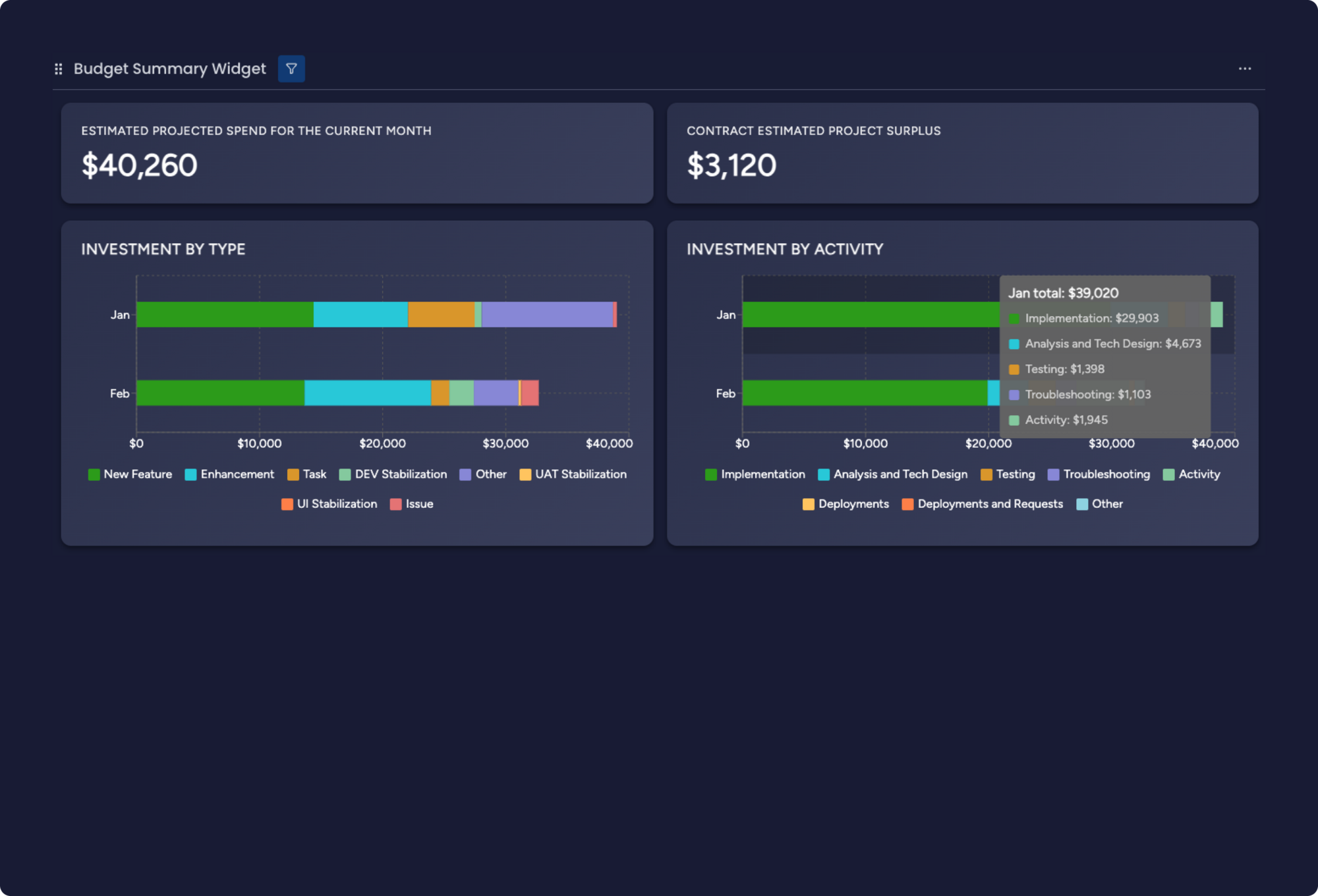Image resolution: width=1318 pixels, height=896 pixels.
Task: Toggle DEV Stabilization legend item
Action: pyautogui.click(x=393, y=474)
